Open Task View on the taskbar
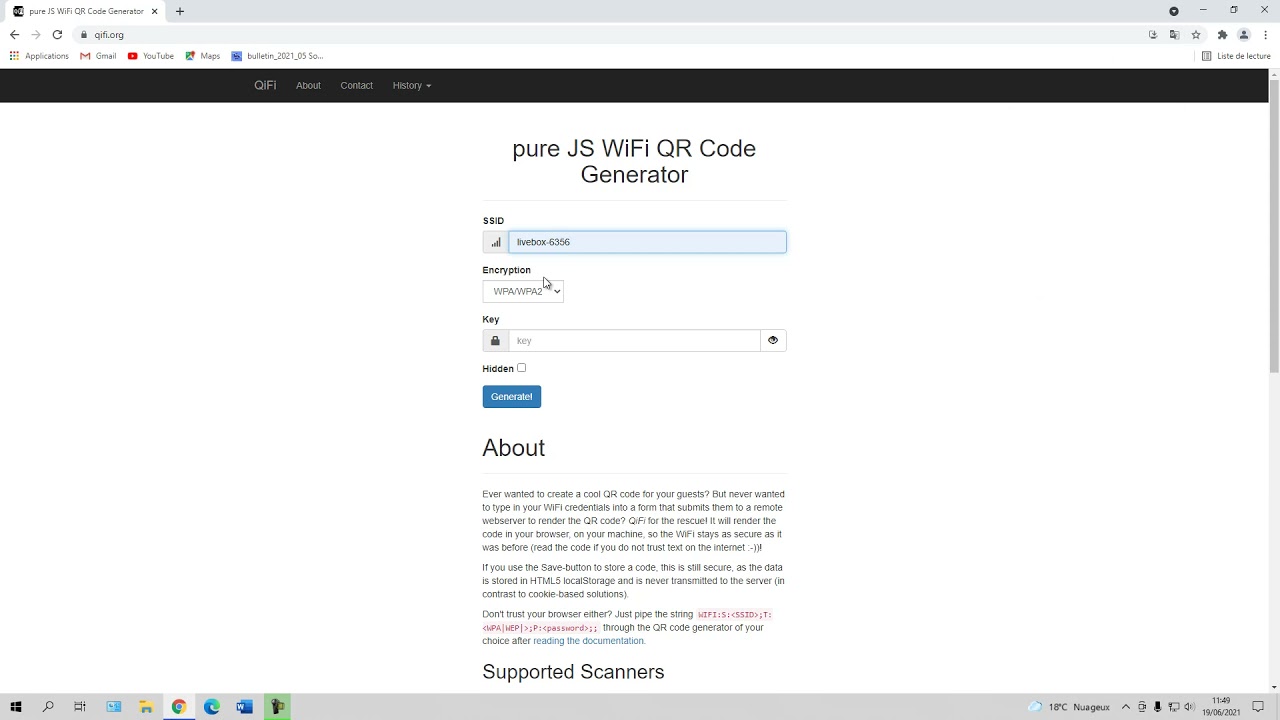The width and height of the screenshot is (1280, 720). point(80,707)
